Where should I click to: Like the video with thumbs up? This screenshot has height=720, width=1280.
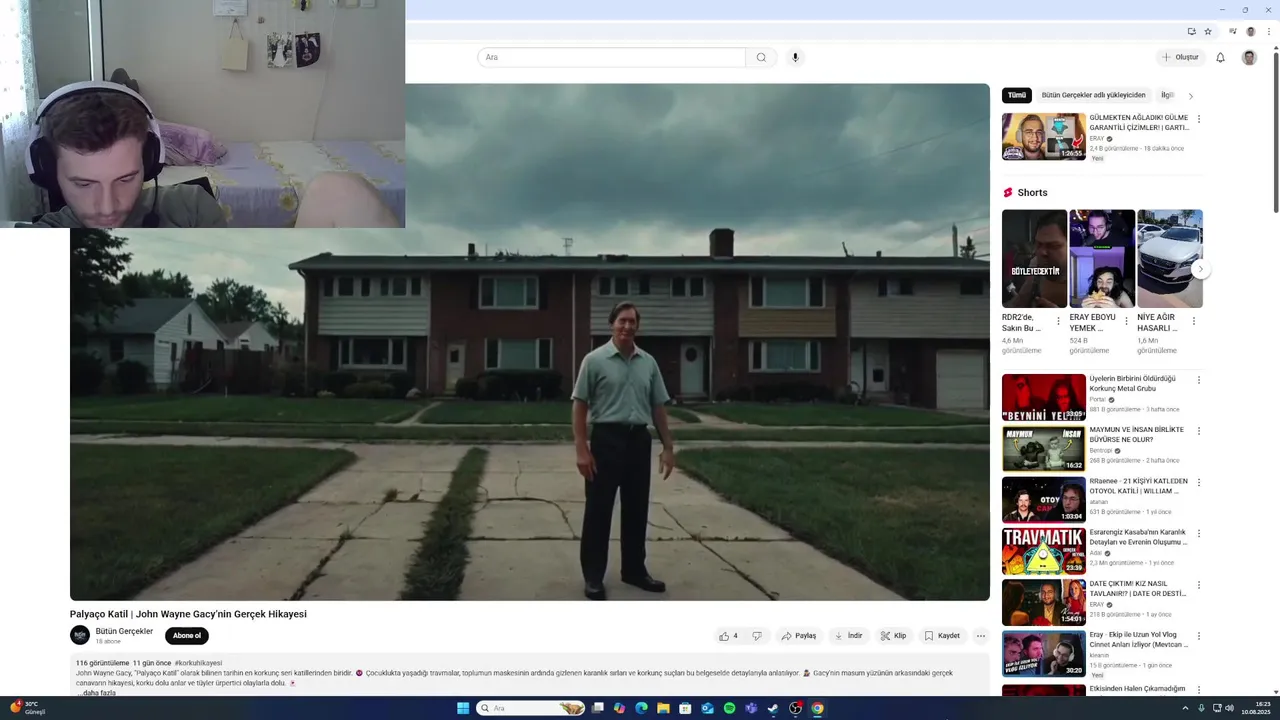click(x=728, y=636)
